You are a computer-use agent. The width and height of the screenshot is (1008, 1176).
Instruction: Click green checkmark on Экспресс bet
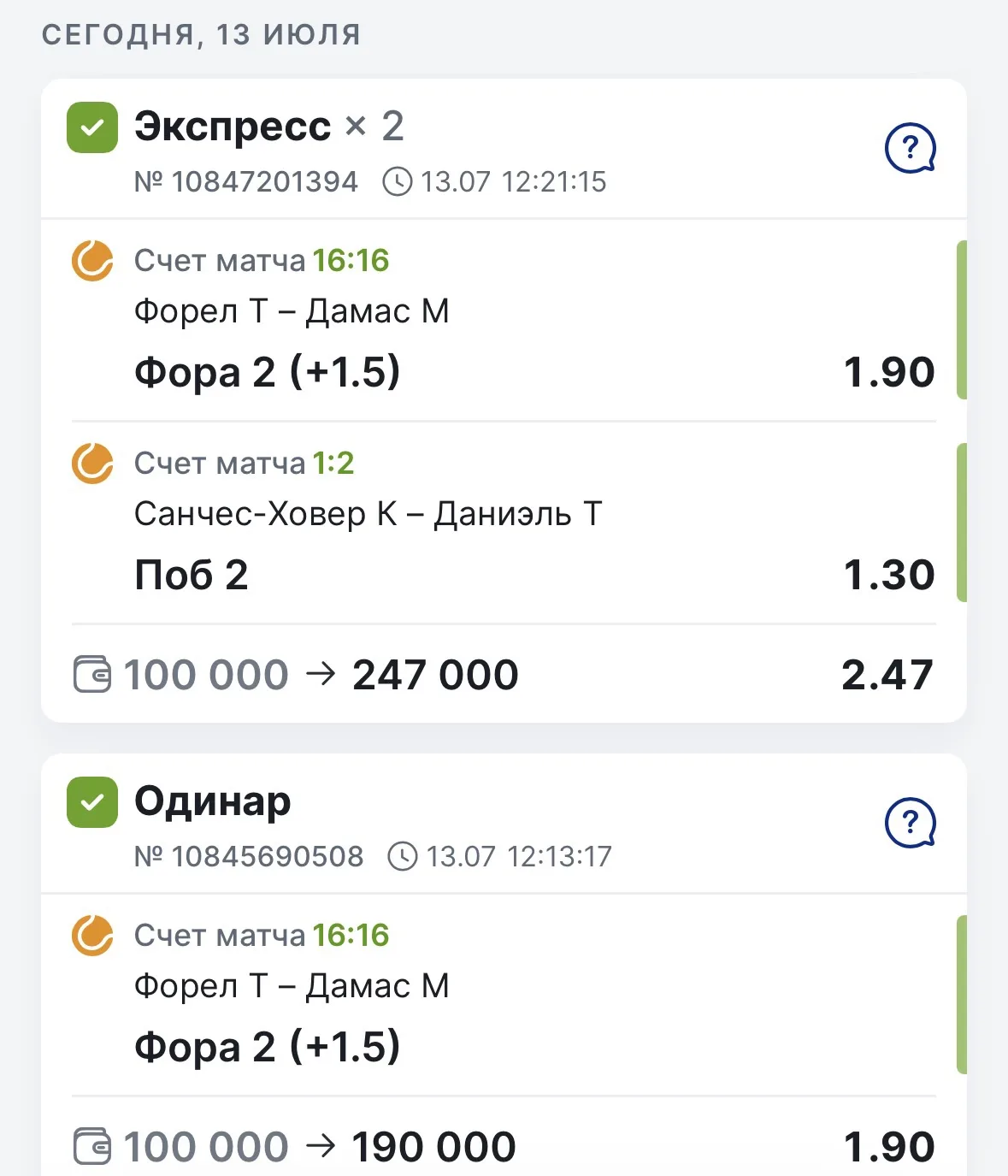92,127
